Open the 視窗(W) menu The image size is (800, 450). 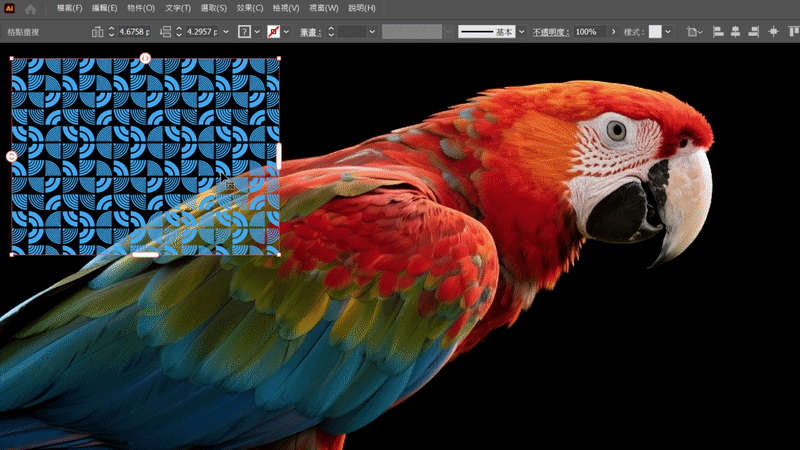(323, 8)
